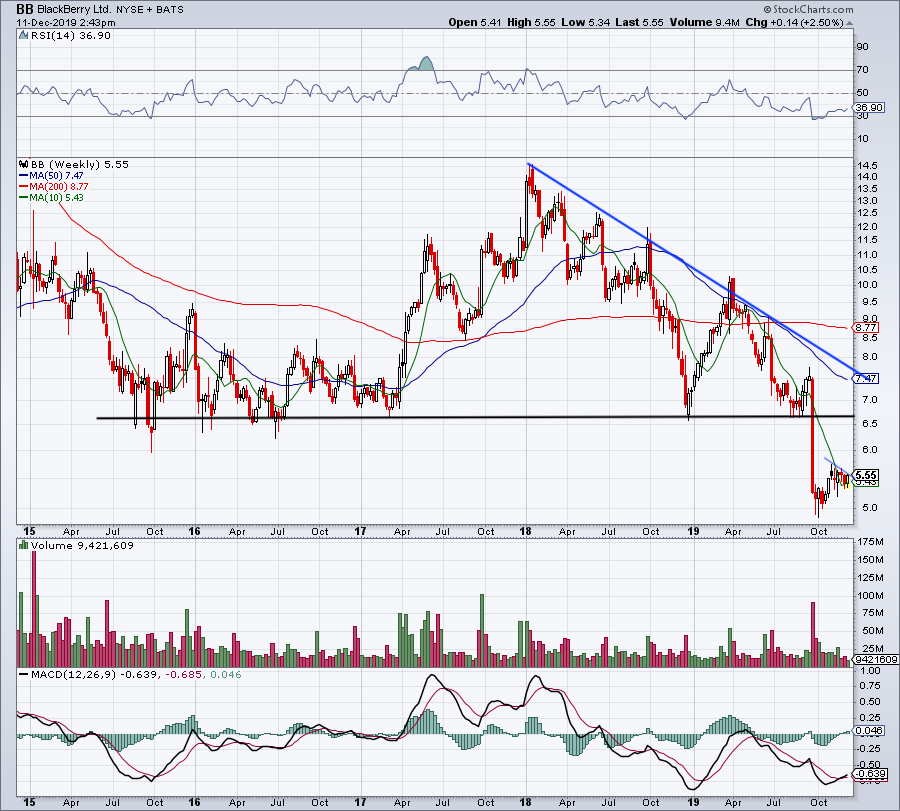Click the 0.046 histogram tag on MACD axis
This screenshot has width=900, height=811.
point(869,731)
